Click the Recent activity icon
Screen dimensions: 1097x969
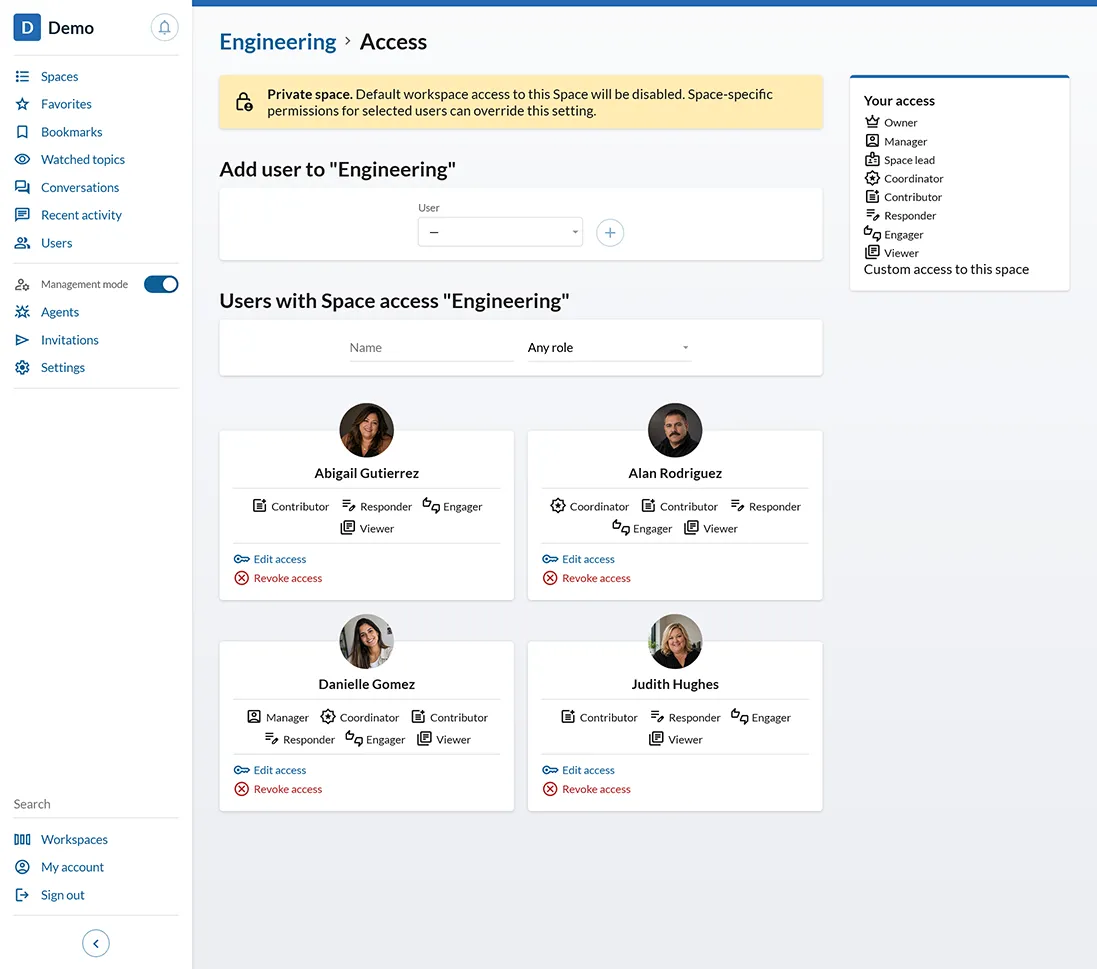tap(22, 215)
